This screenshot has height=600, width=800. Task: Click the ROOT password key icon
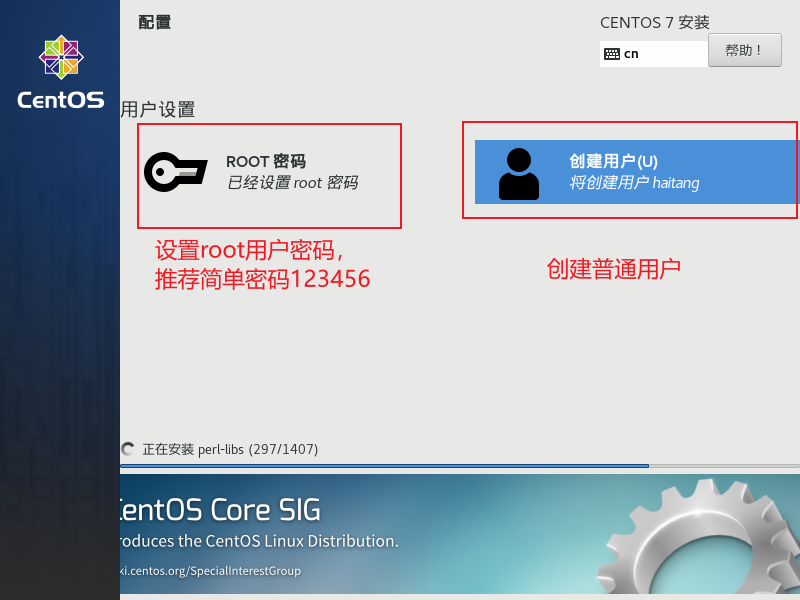(176, 172)
